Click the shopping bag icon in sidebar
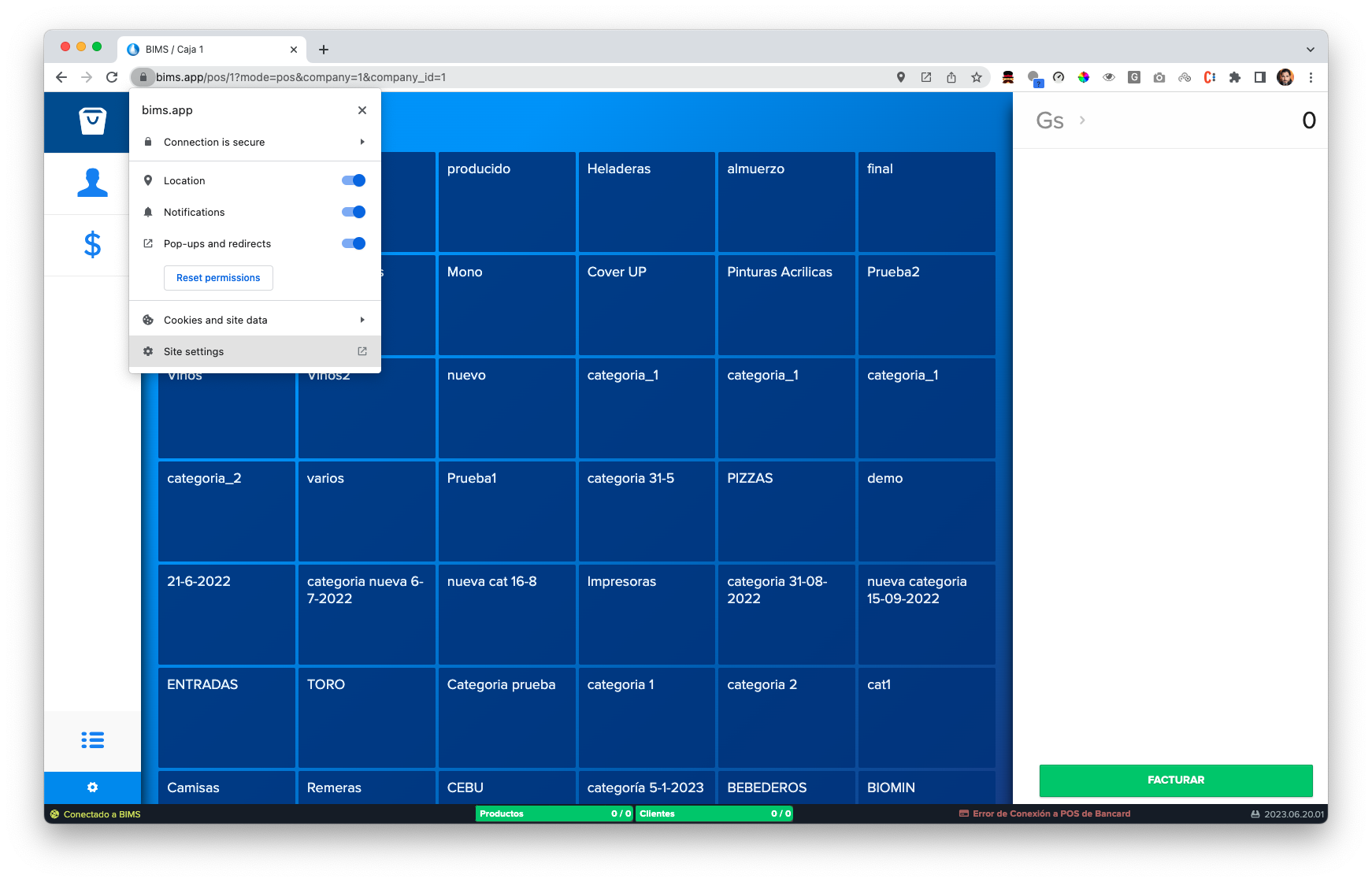This screenshot has width=1372, height=882. (92, 121)
